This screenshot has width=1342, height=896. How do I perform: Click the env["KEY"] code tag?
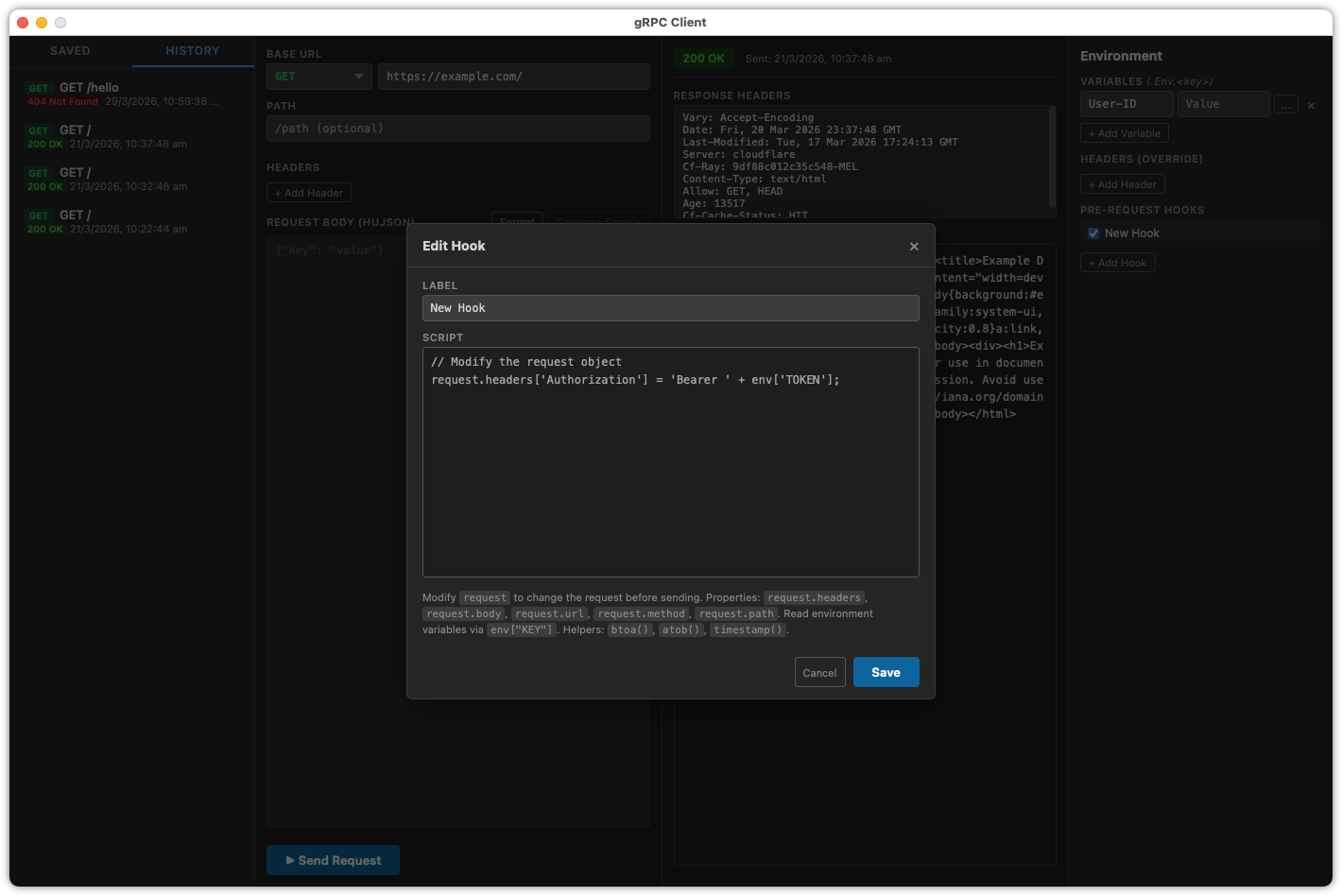(522, 629)
